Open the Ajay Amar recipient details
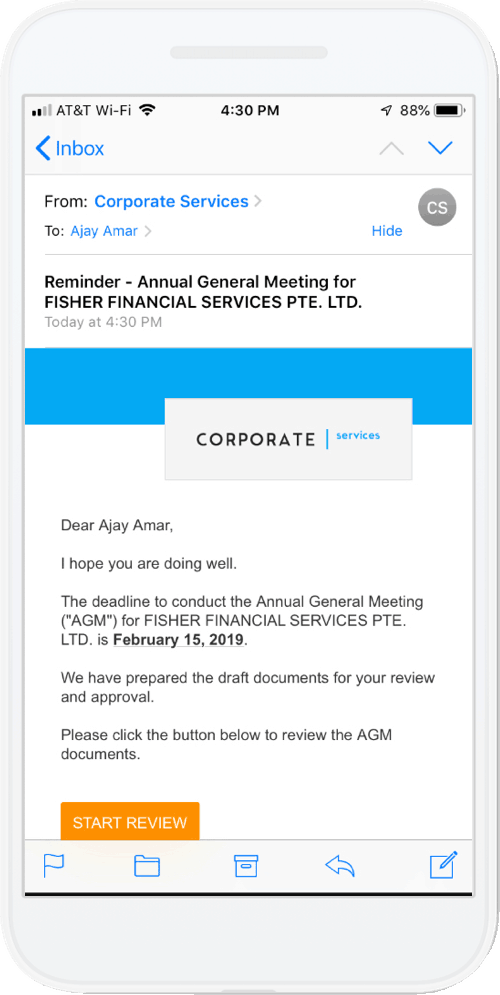 tap(104, 231)
